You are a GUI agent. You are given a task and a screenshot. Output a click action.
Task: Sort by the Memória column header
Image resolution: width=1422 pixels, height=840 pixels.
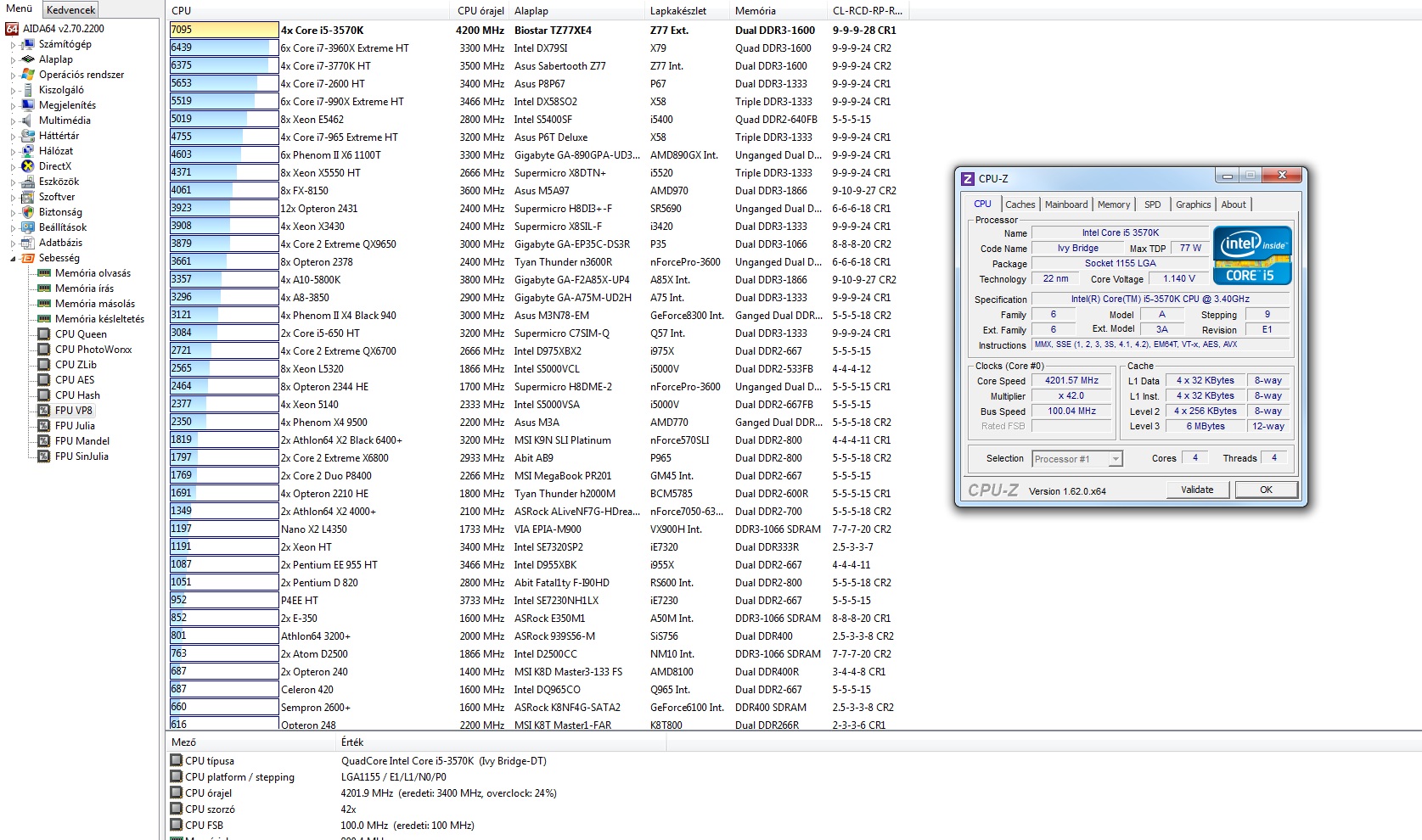(x=778, y=11)
